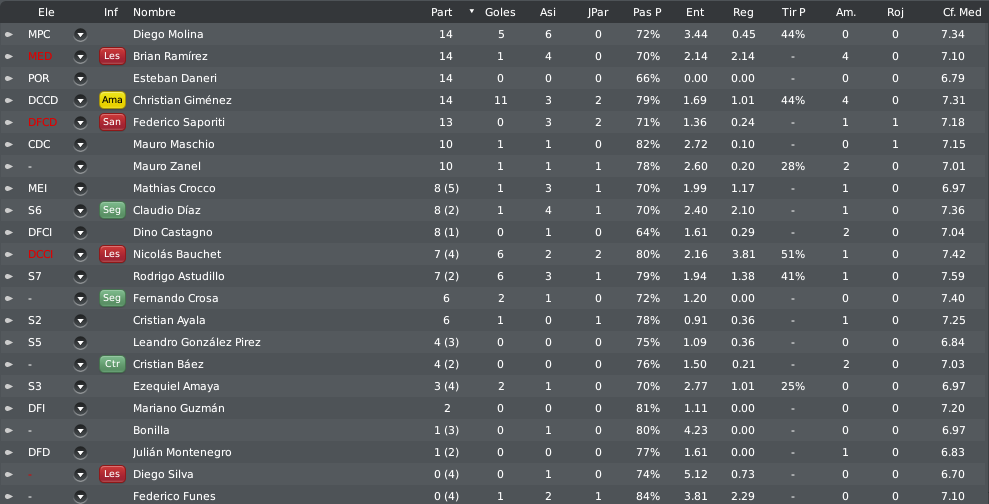Click the Part column sort arrow
This screenshot has height=504, width=989.
click(472, 11)
